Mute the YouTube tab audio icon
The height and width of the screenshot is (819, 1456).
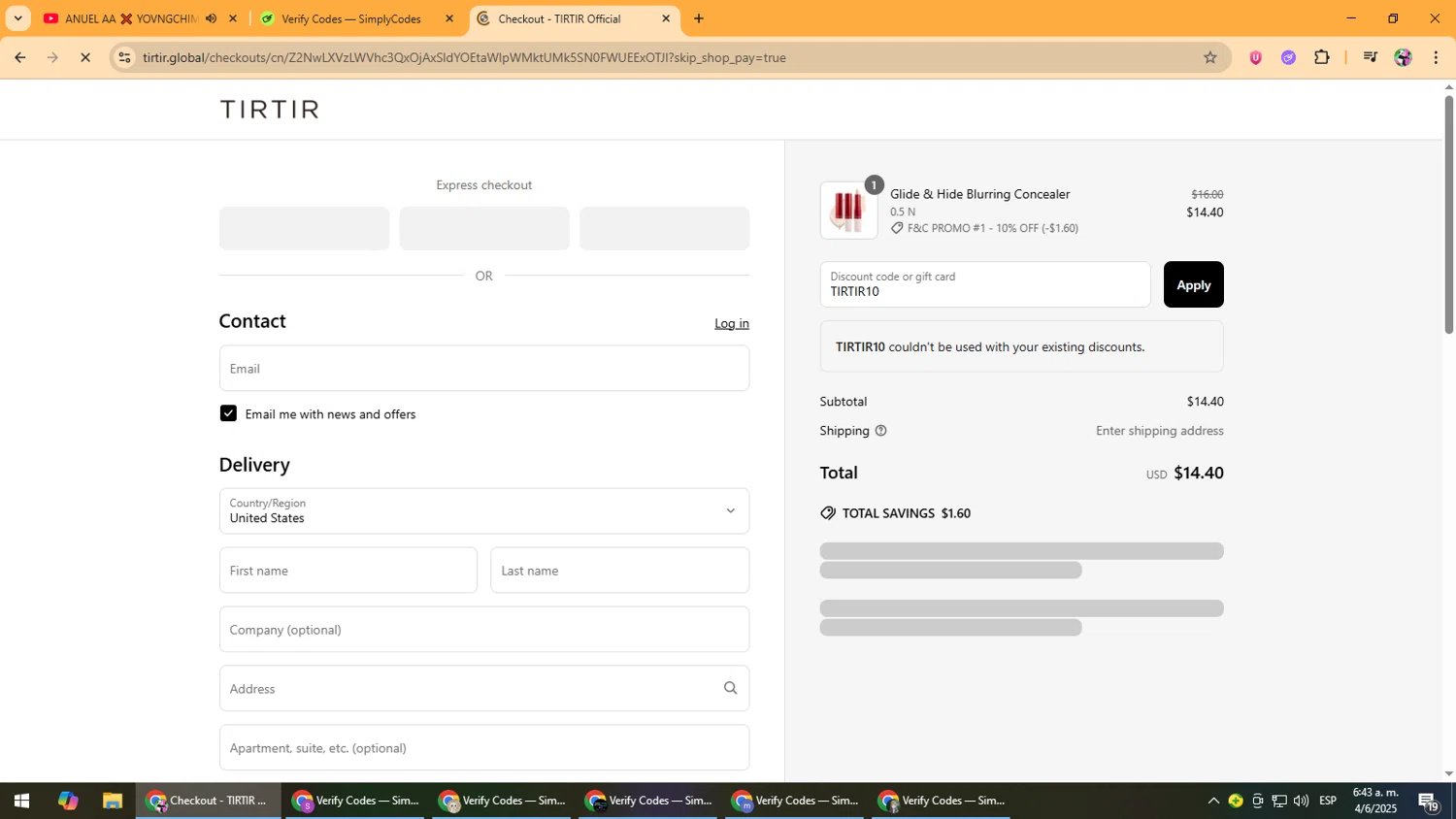pos(211,18)
